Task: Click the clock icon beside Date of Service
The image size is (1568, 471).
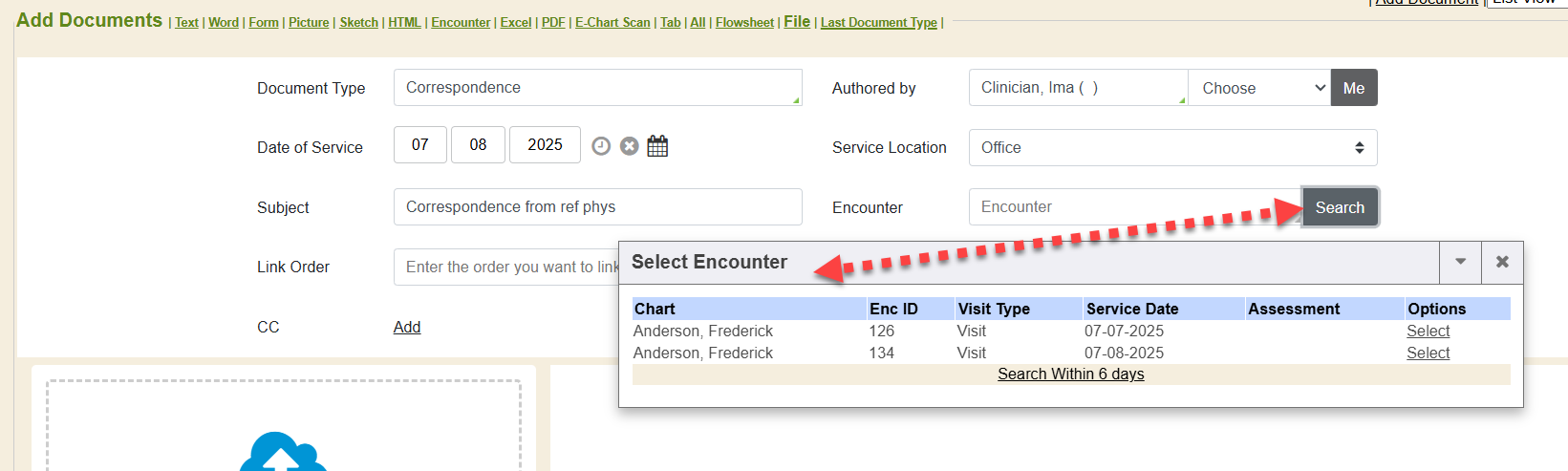Action: (601, 146)
